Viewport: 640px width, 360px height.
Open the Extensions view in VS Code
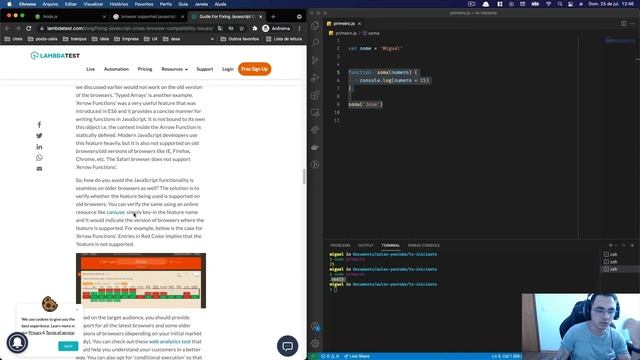(315, 95)
